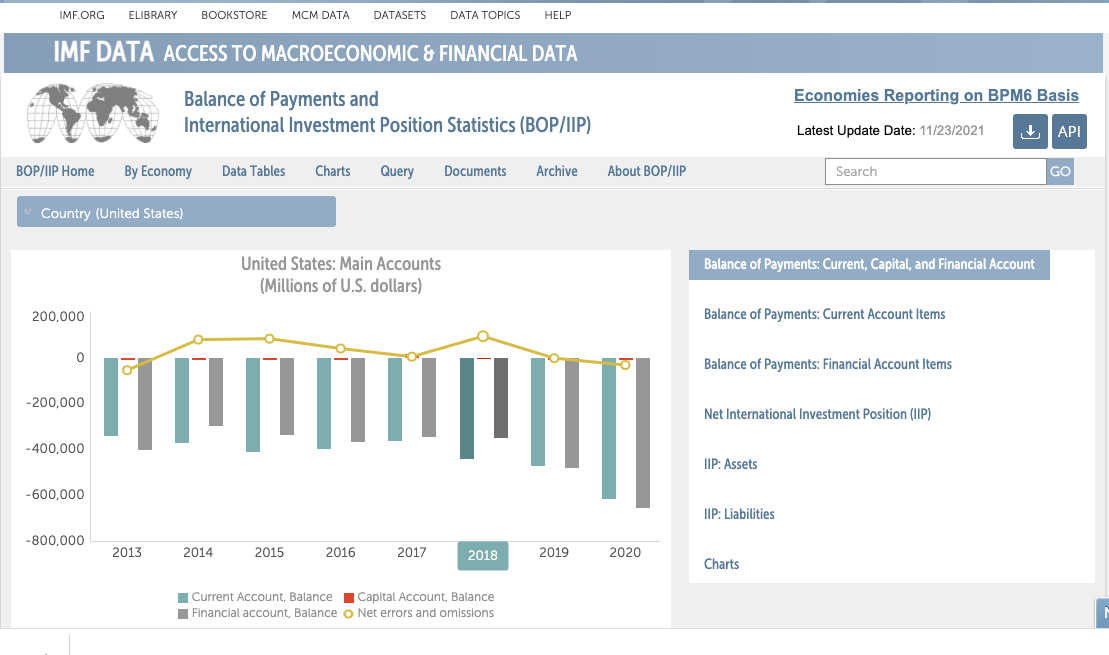The height and width of the screenshot is (655, 1109).
Task: Toggle Net errors and omissions legend marker
Action: [x=348, y=614]
